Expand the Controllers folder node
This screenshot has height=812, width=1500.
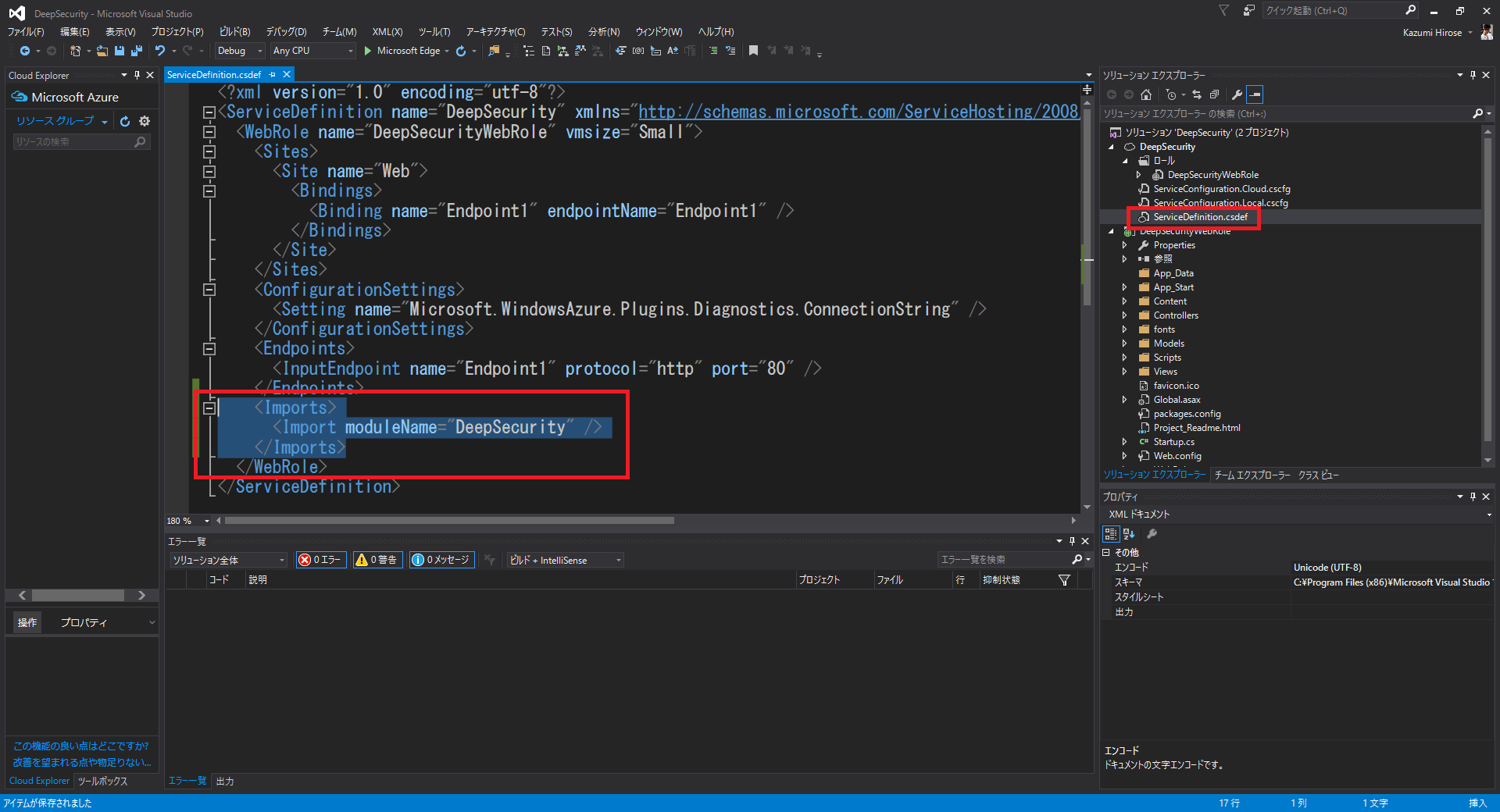pos(1124,315)
